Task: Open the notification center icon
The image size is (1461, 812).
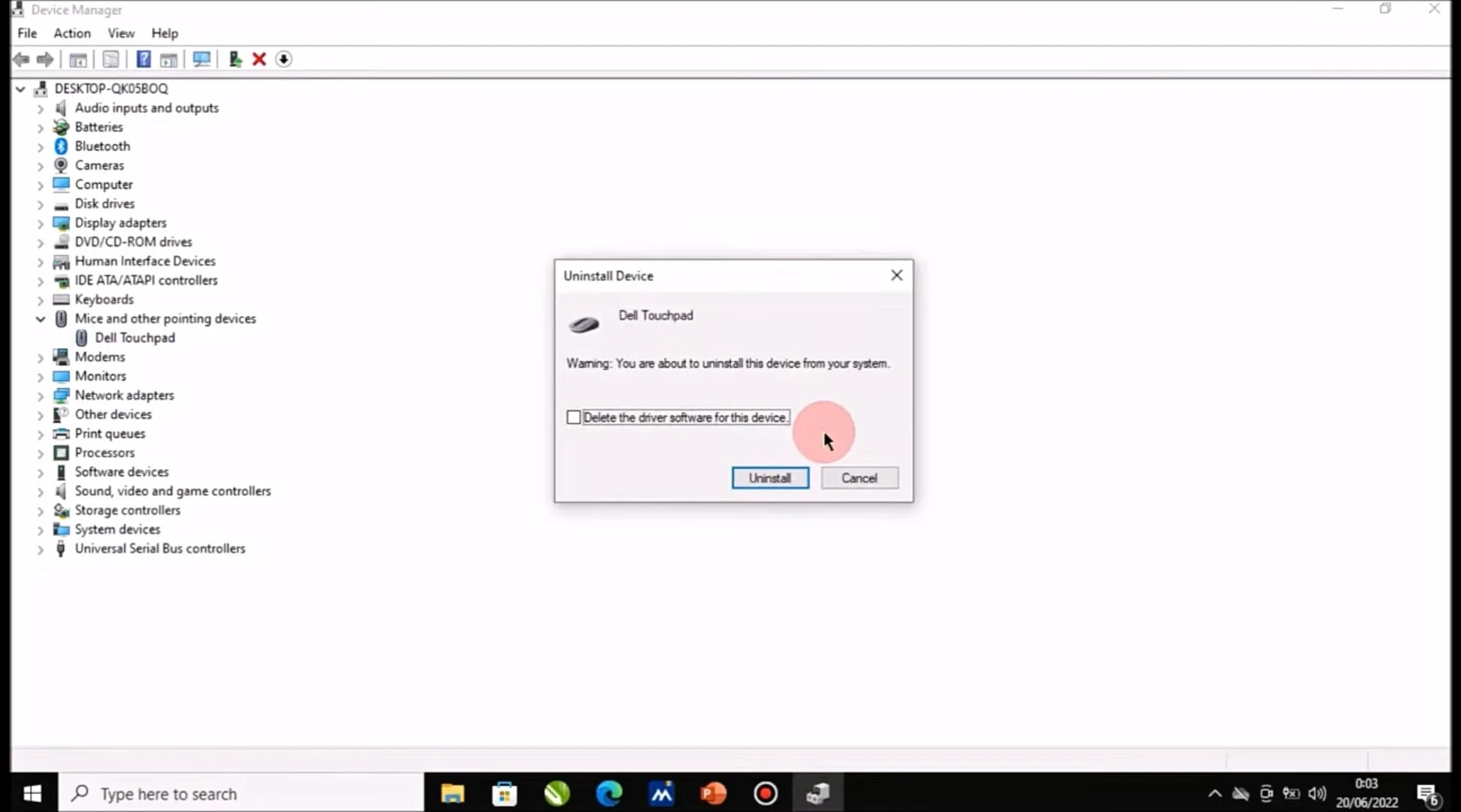Action: [x=1427, y=795]
